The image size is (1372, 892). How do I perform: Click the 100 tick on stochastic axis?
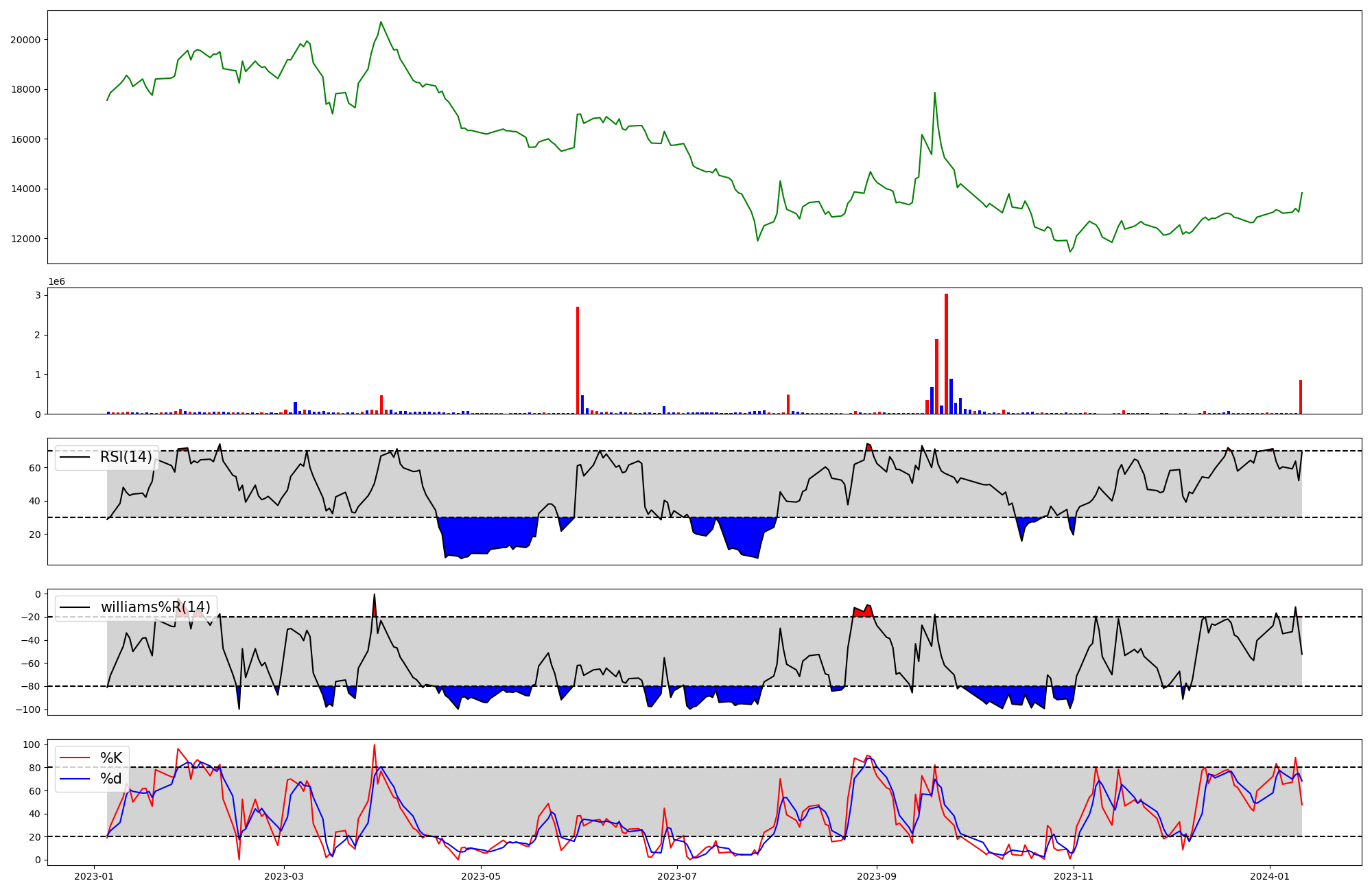[x=32, y=744]
